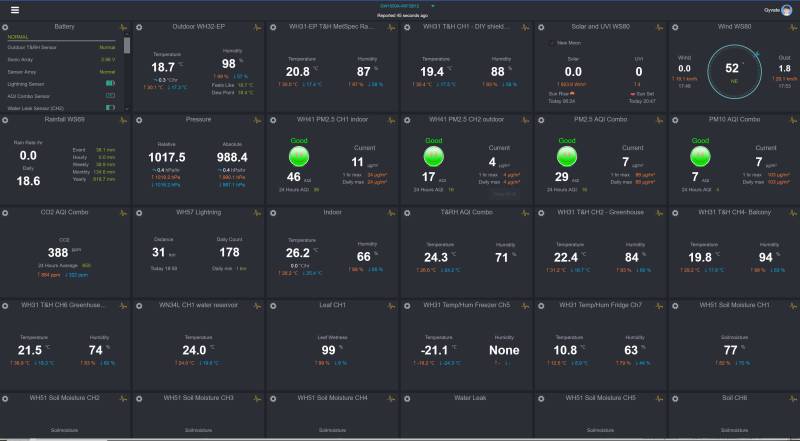Open gear on WH31 T&H CH1 DIY shield card
Screen dimensions: 800x441
tap(407, 28)
